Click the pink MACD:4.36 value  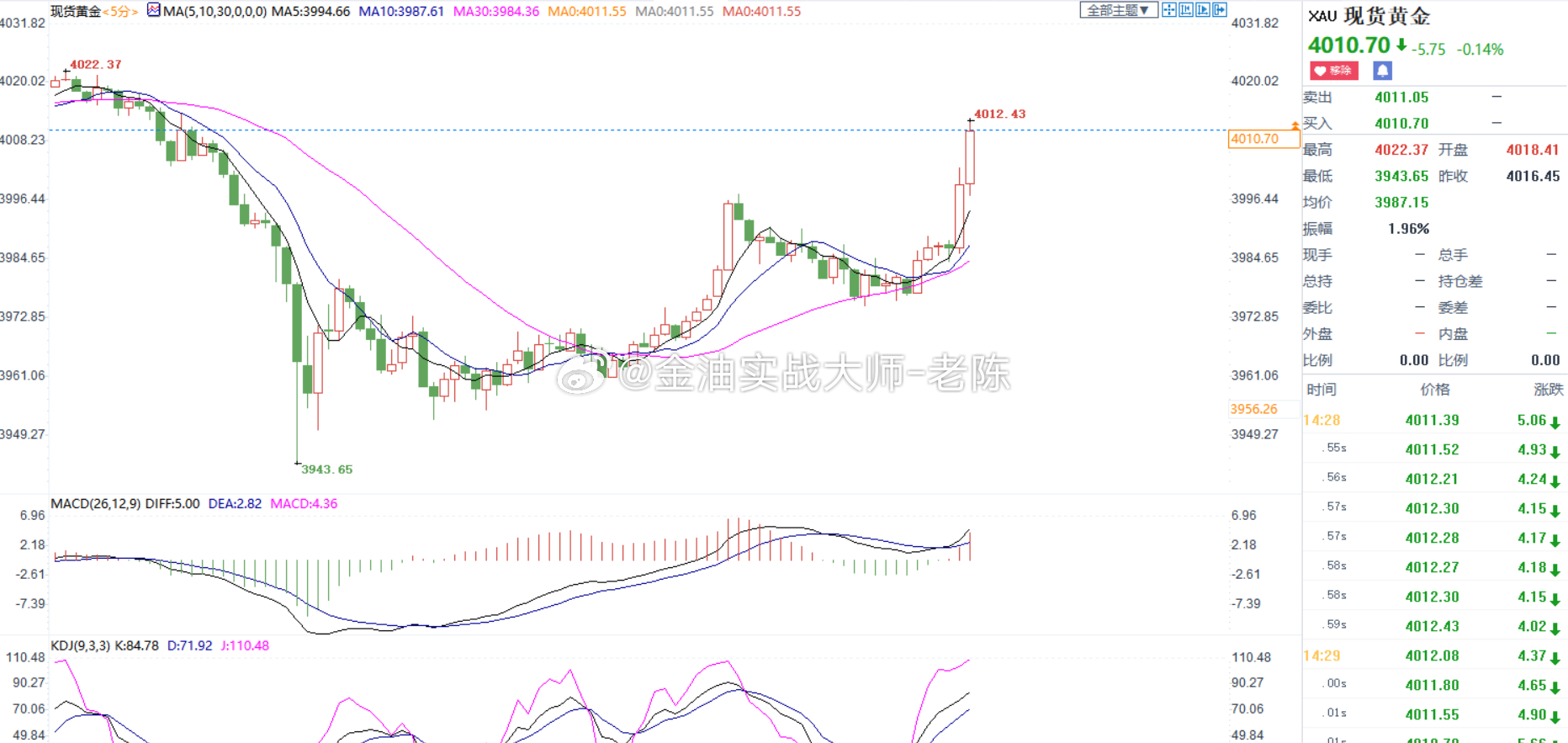click(304, 504)
